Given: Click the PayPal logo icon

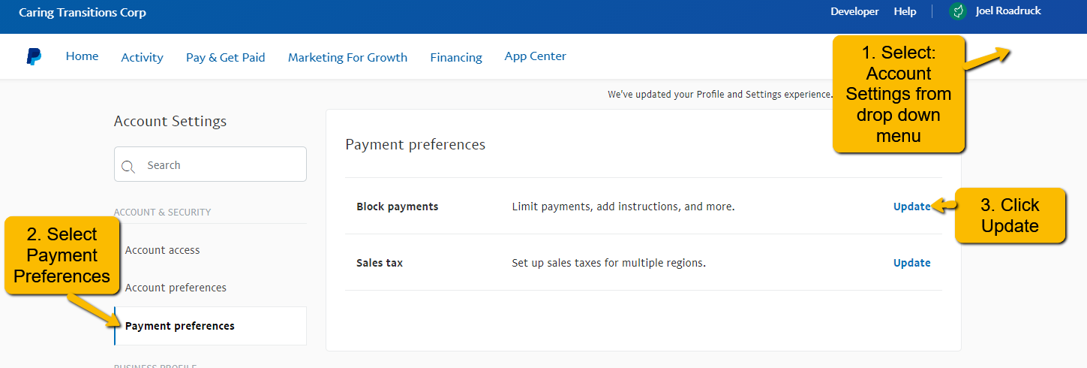Looking at the screenshot, I should pos(34,57).
